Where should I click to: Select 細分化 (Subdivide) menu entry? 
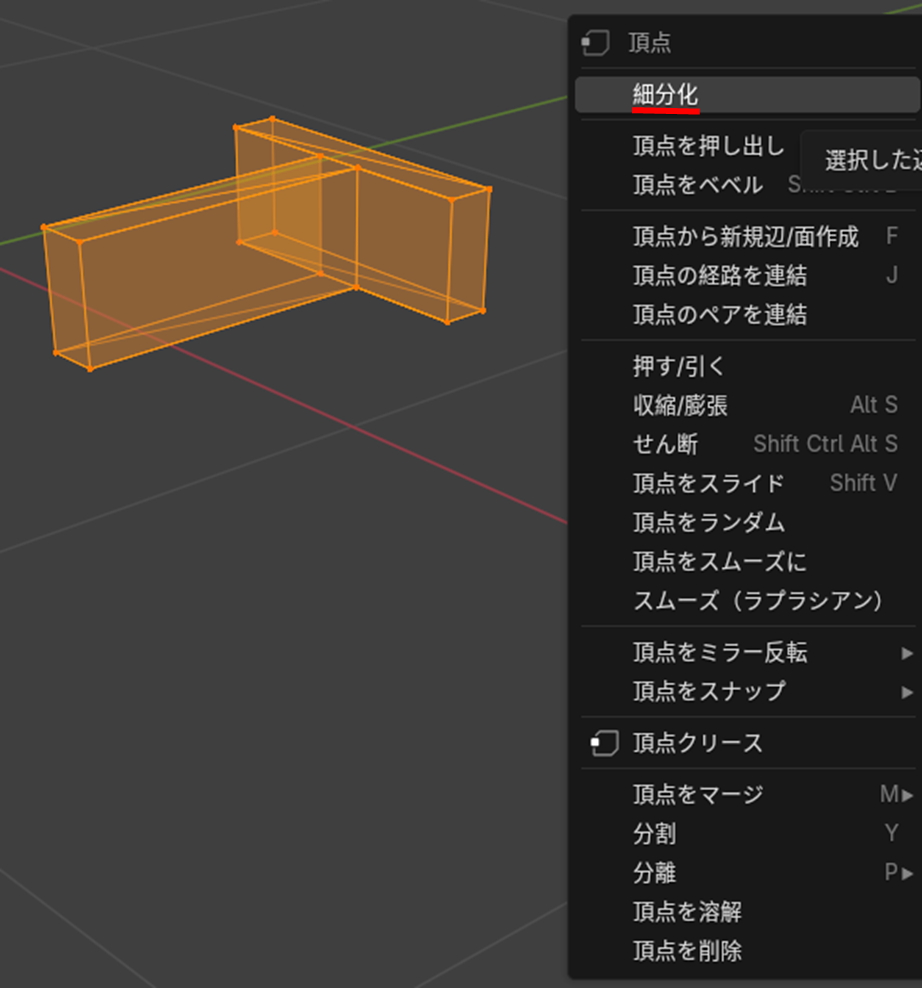[x=747, y=95]
